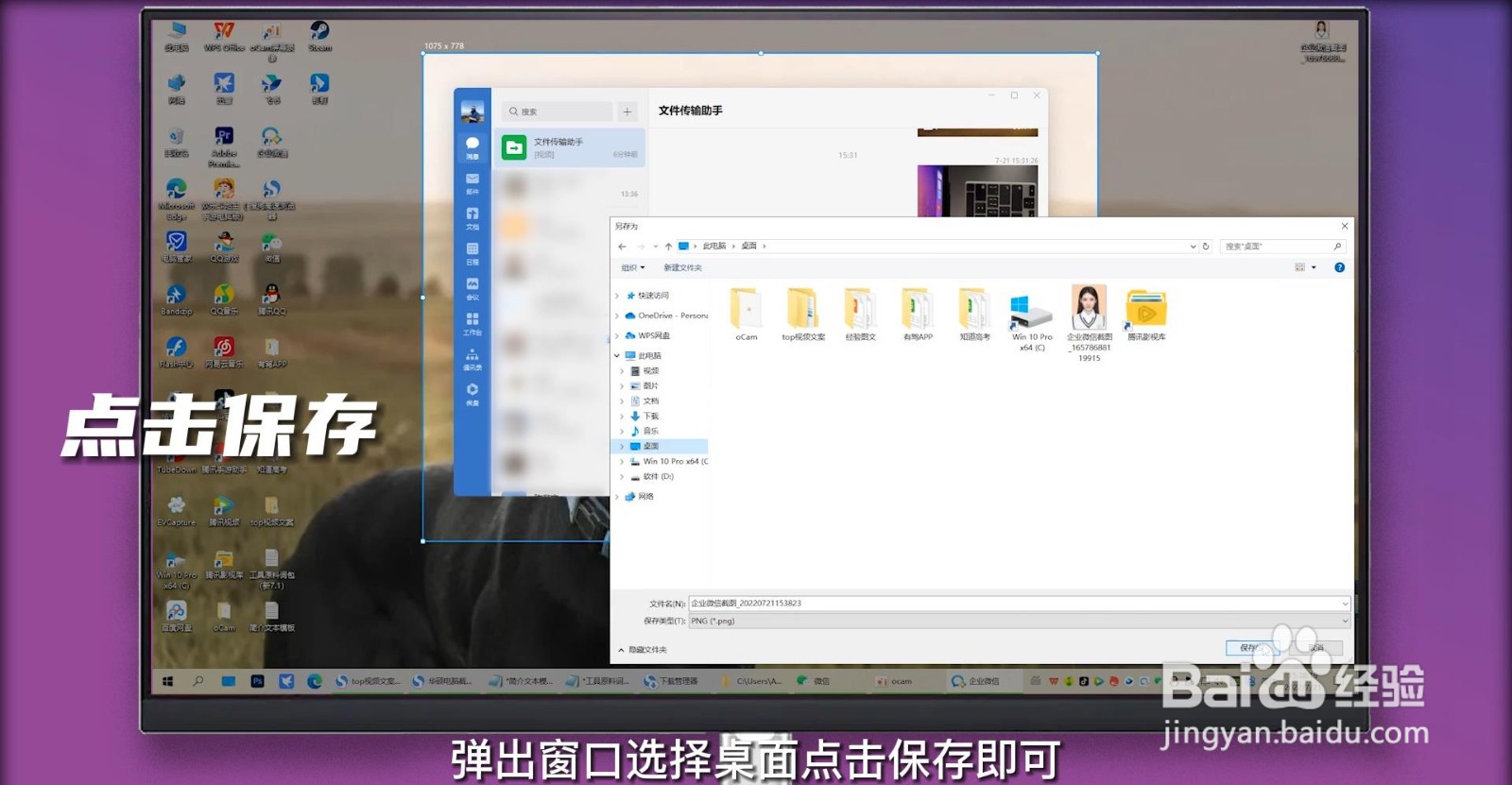Screen dimensions: 1512x785
Task: Select 文档 in the navigation tree
Action: point(650,401)
